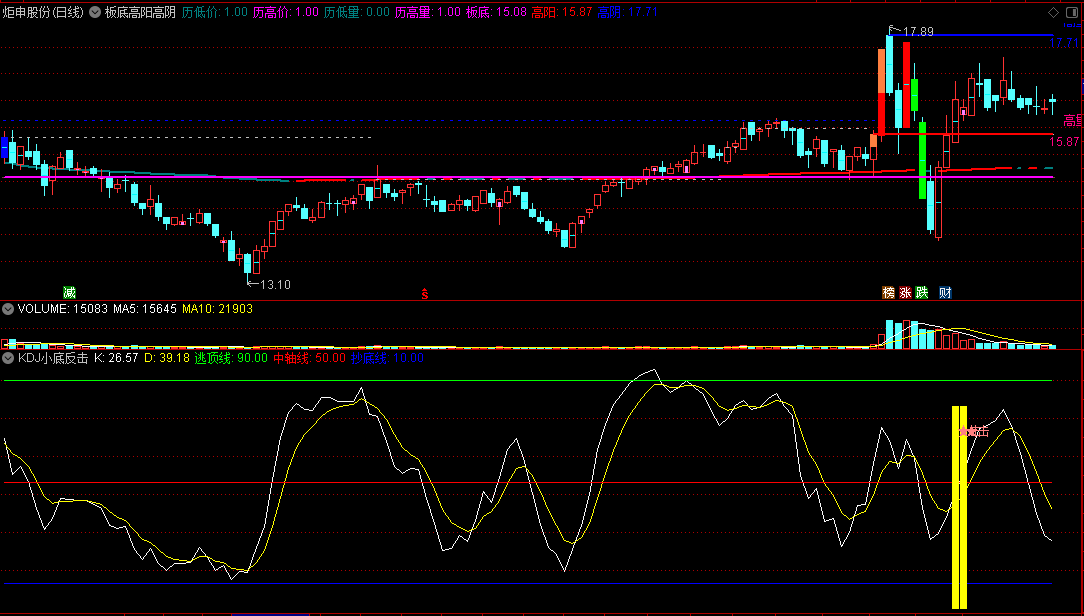Click the 历高价: 1.00 value
Viewport: 1084px width, 616px height.
point(286,12)
